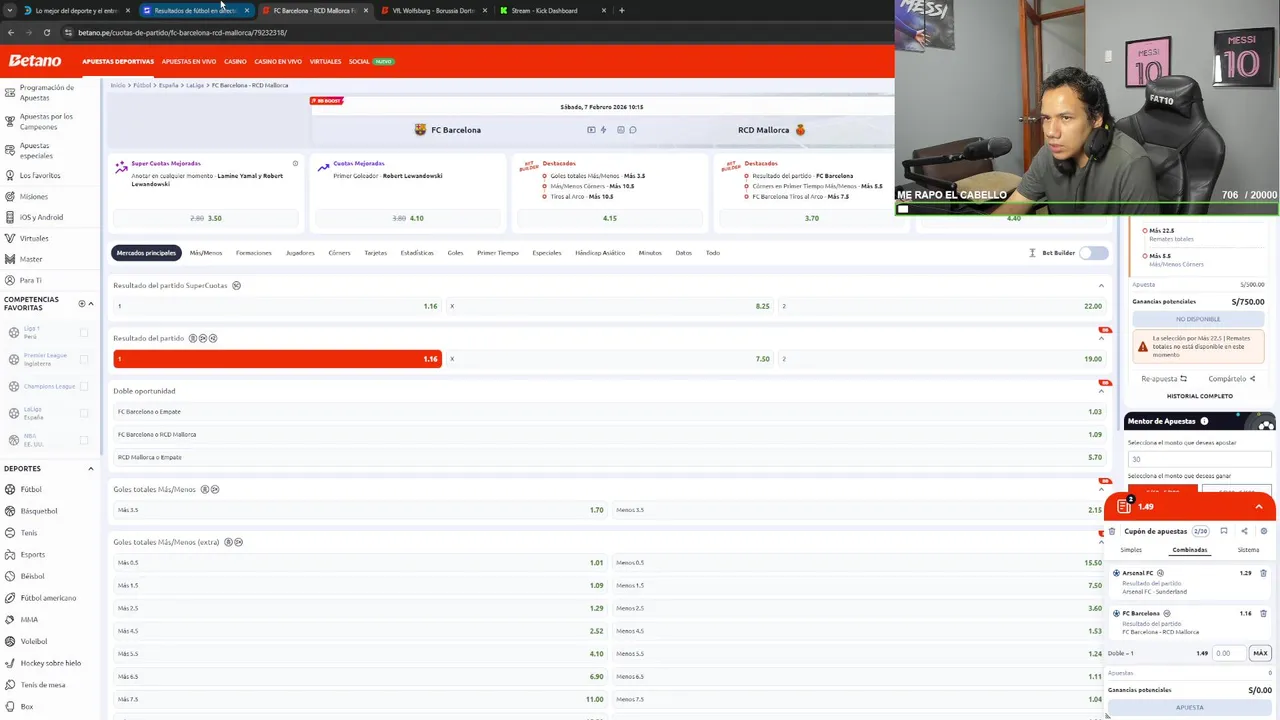Open bet slip settings gear icon

(x=1264, y=531)
